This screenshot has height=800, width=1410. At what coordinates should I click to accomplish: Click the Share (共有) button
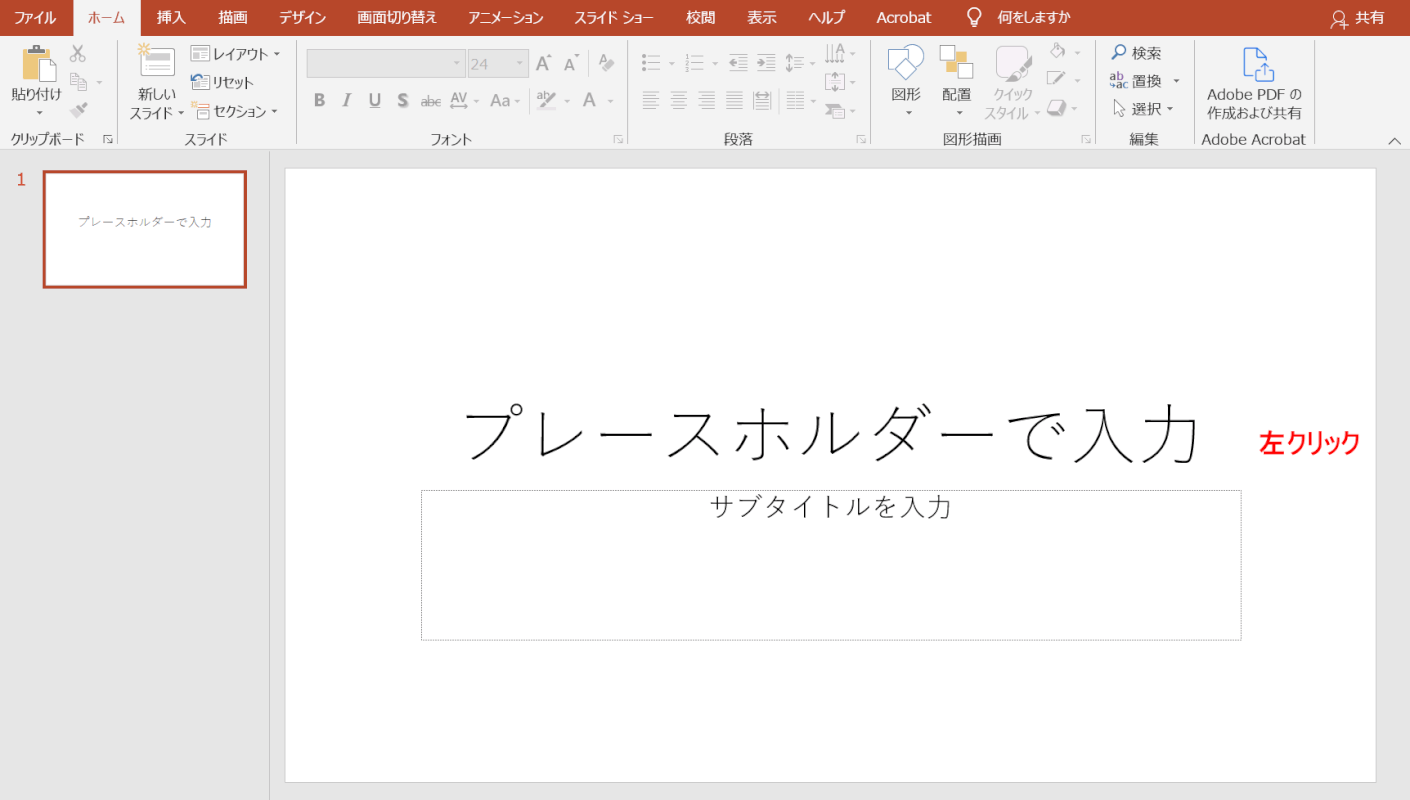pyautogui.click(x=1358, y=18)
